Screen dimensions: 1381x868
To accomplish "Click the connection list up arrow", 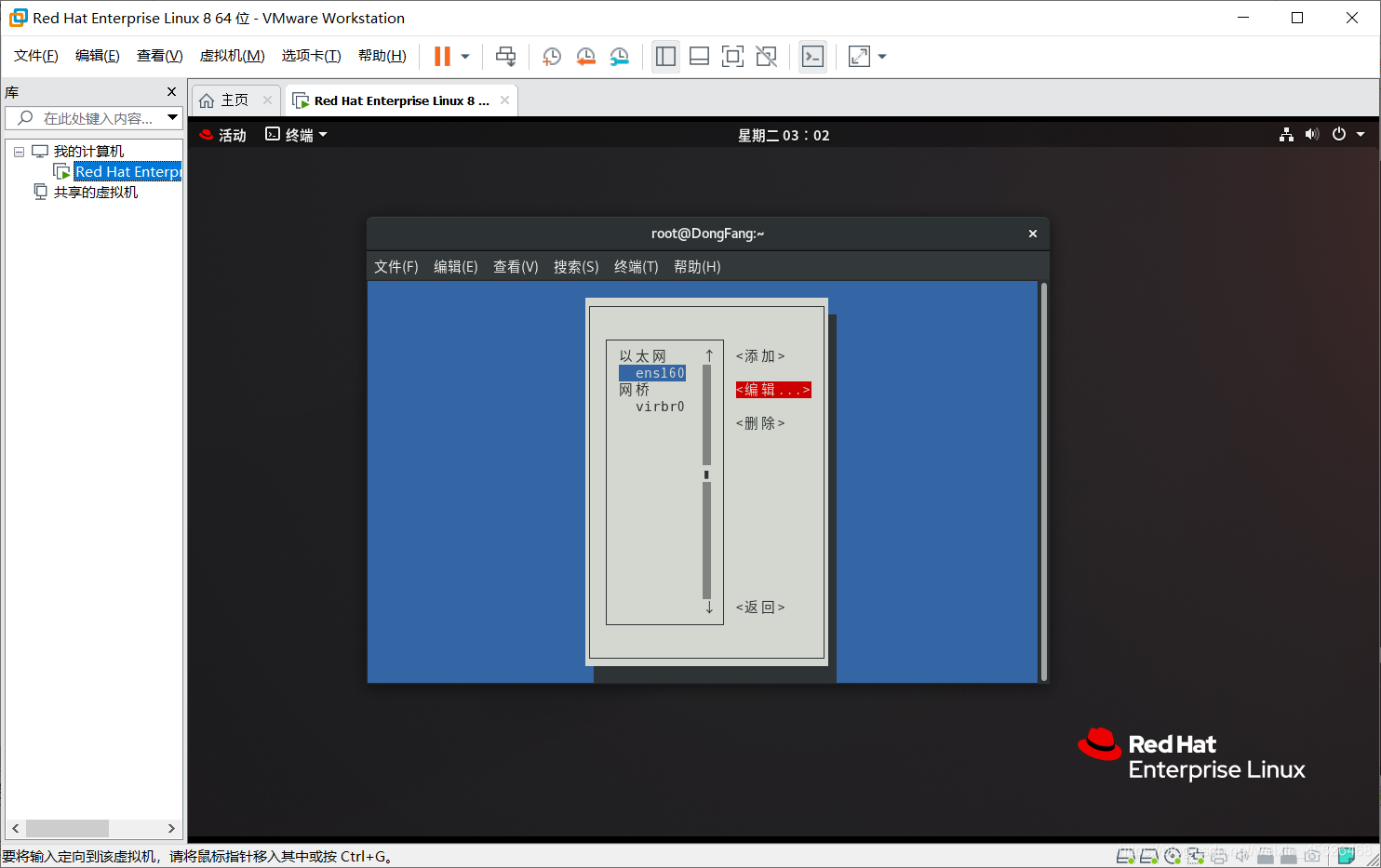I will click(x=709, y=355).
